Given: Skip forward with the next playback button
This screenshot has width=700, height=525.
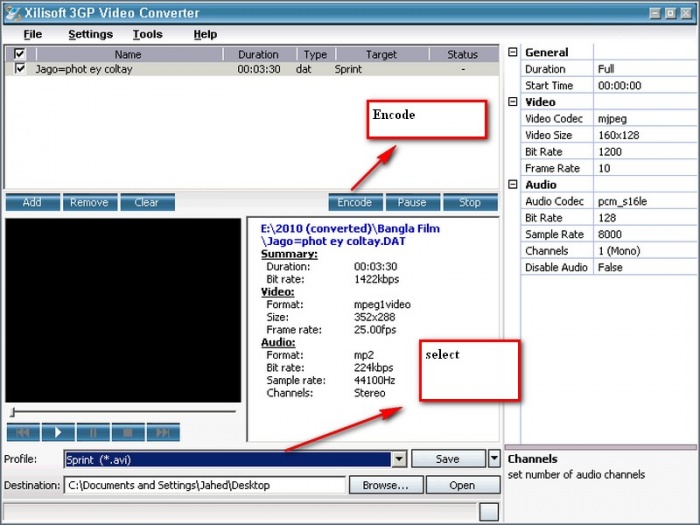Looking at the screenshot, I should (x=163, y=432).
